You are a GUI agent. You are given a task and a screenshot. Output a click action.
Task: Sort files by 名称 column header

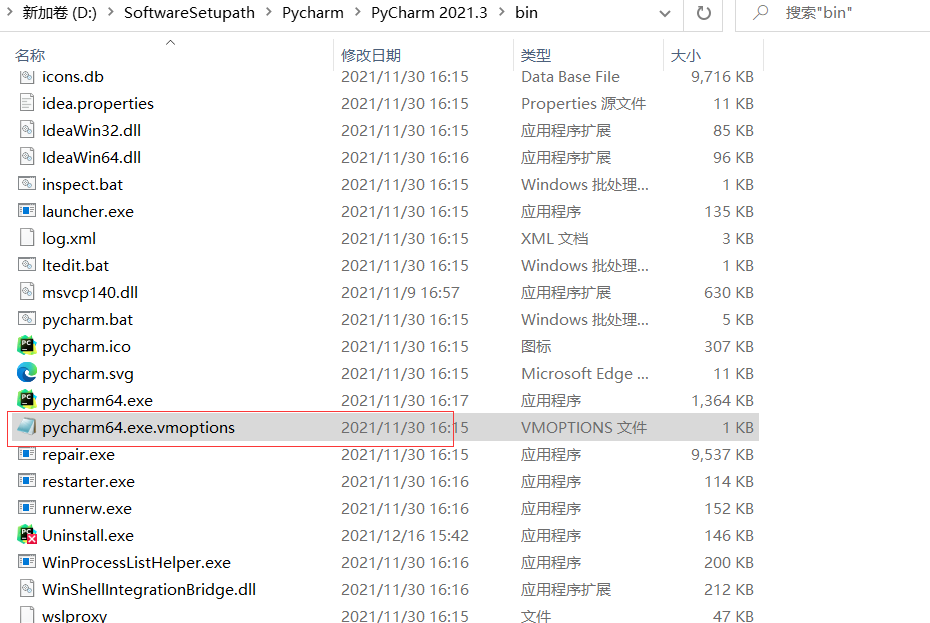pos(30,55)
